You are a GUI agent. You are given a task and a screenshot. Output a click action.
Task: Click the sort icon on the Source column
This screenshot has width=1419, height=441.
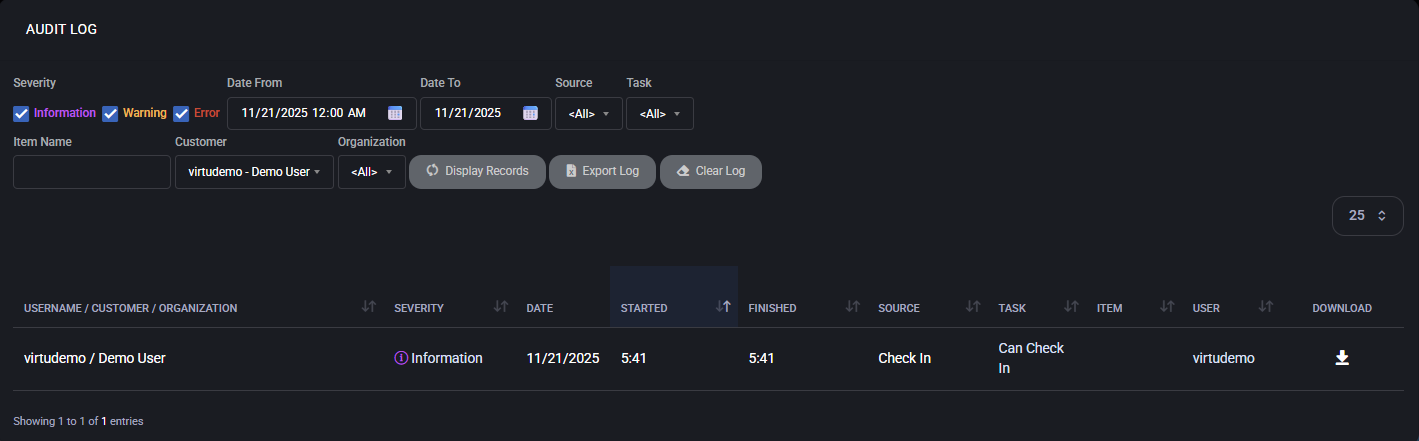(973, 307)
